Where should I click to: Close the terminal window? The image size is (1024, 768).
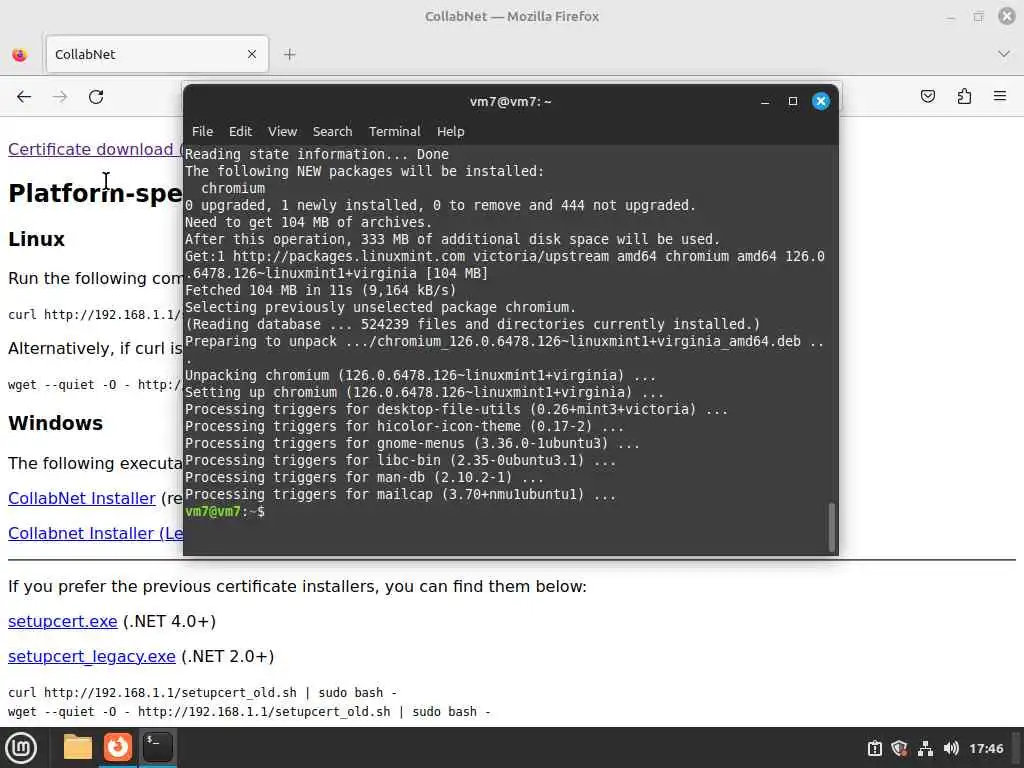coord(821,101)
